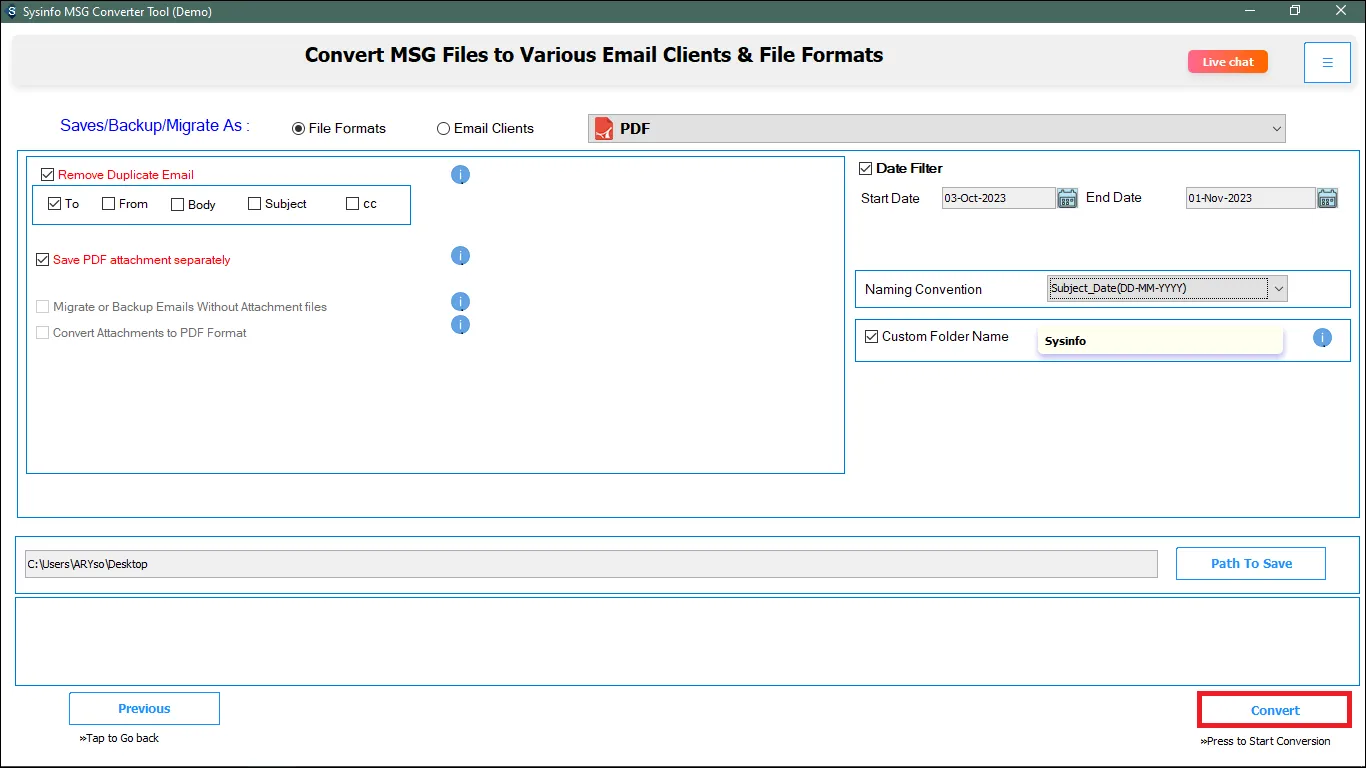
Task: Open the Naming Convention dropdown
Action: (1167, 289)
